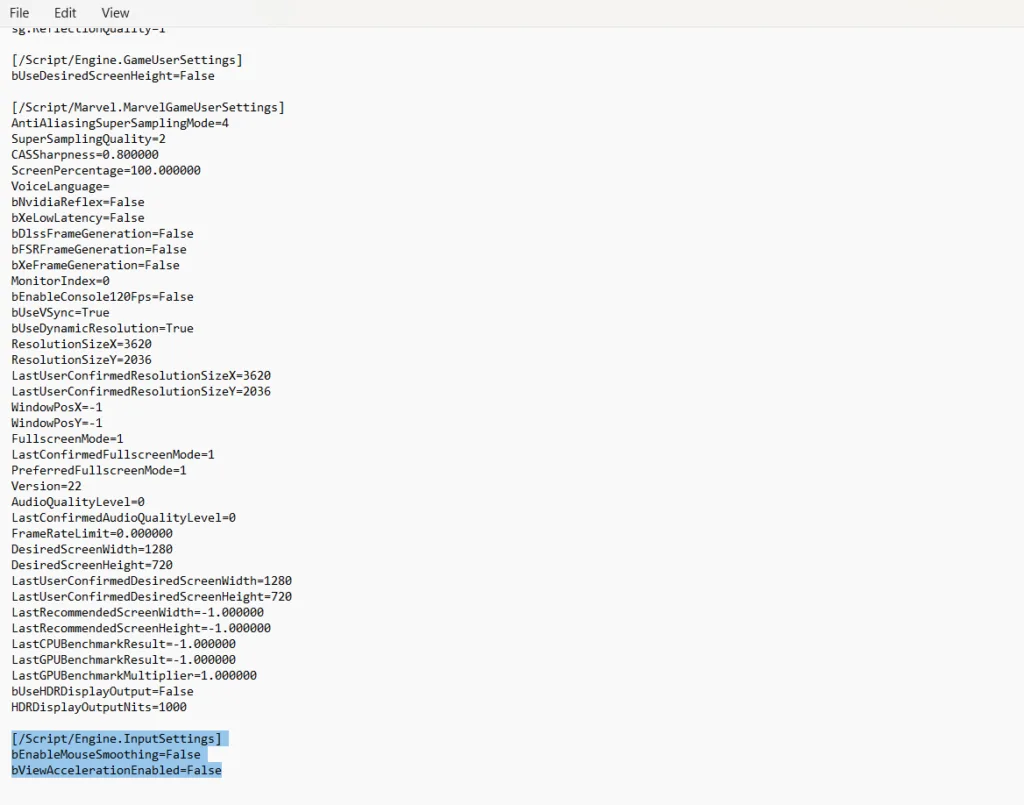The image size is (1024, 805).
Task: Click the AudioQualityLevel=0 line
Action: pos(78,502)
